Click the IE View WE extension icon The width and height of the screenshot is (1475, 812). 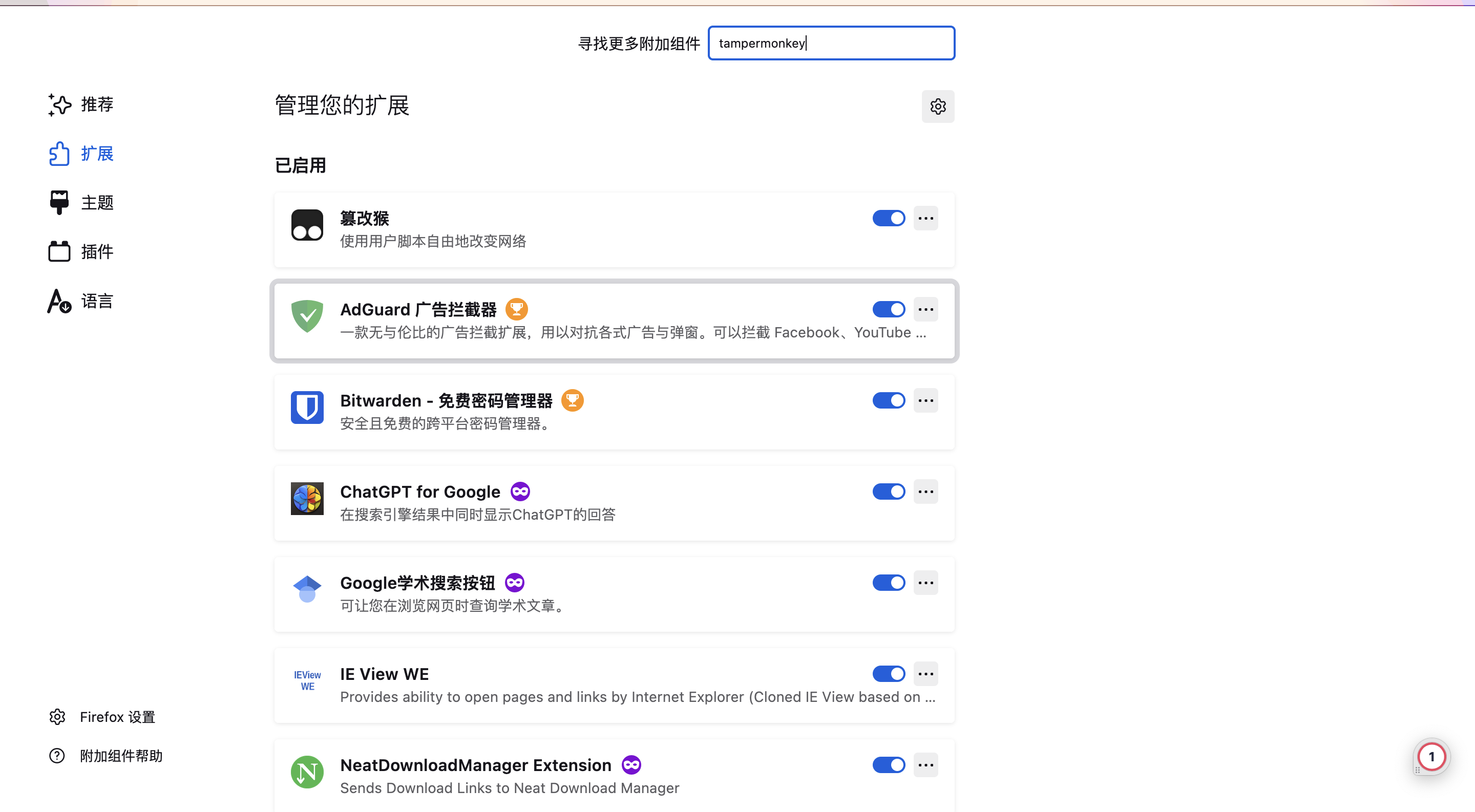coord(307,680)
